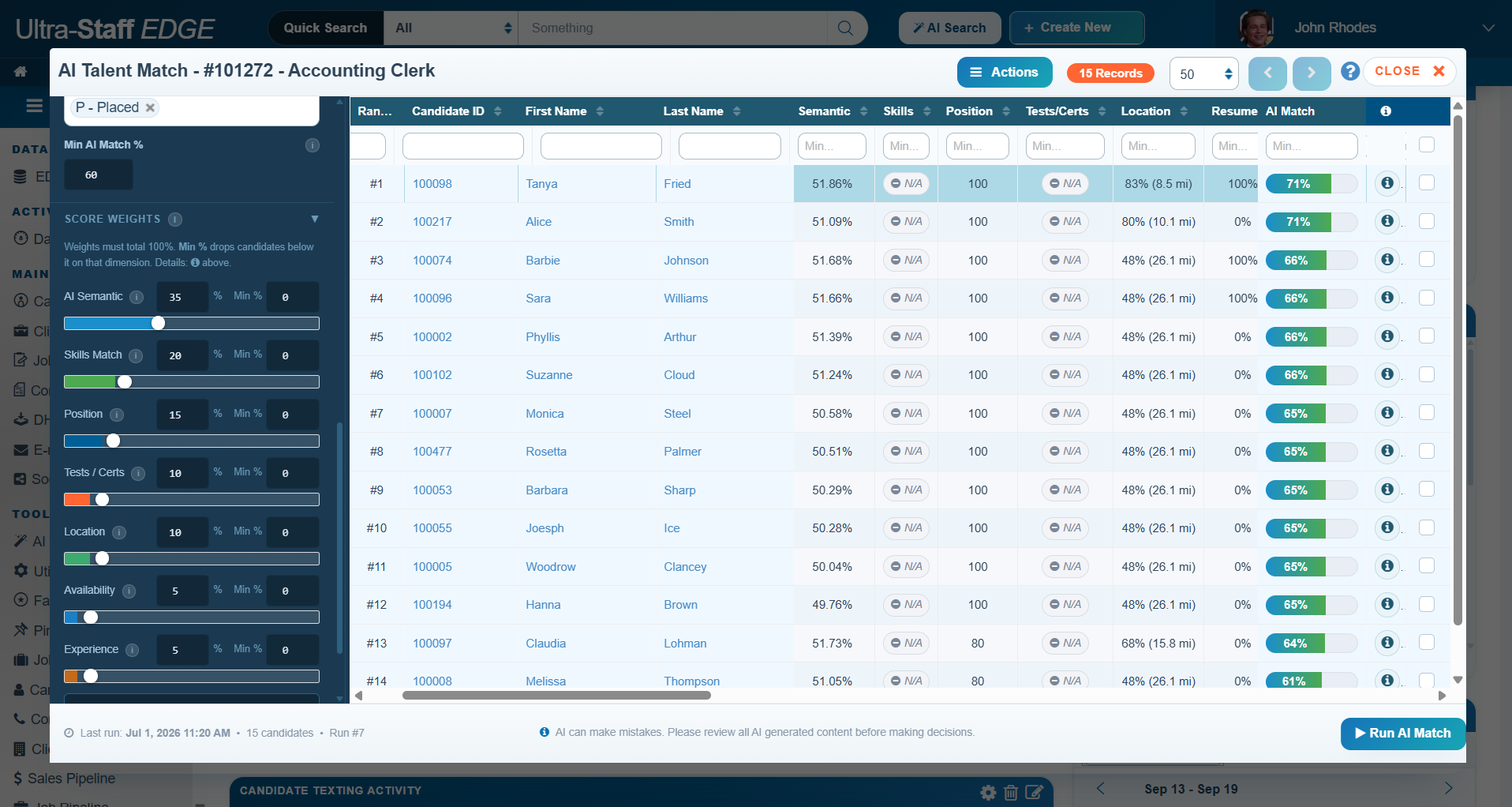This screenshot has height=807, width=1512.
Task: Open the Quick Search category dropdown
Action: point(451,28)
